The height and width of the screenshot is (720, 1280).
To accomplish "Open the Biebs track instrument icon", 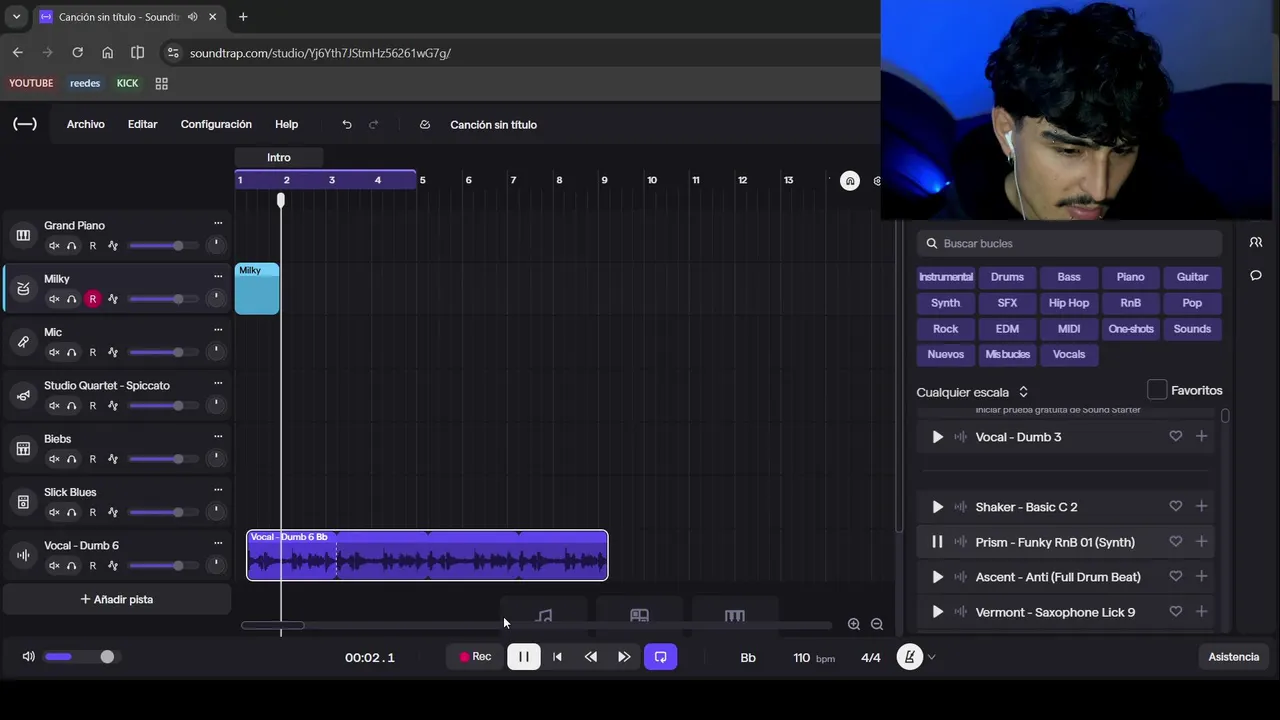I will point(23,448).
